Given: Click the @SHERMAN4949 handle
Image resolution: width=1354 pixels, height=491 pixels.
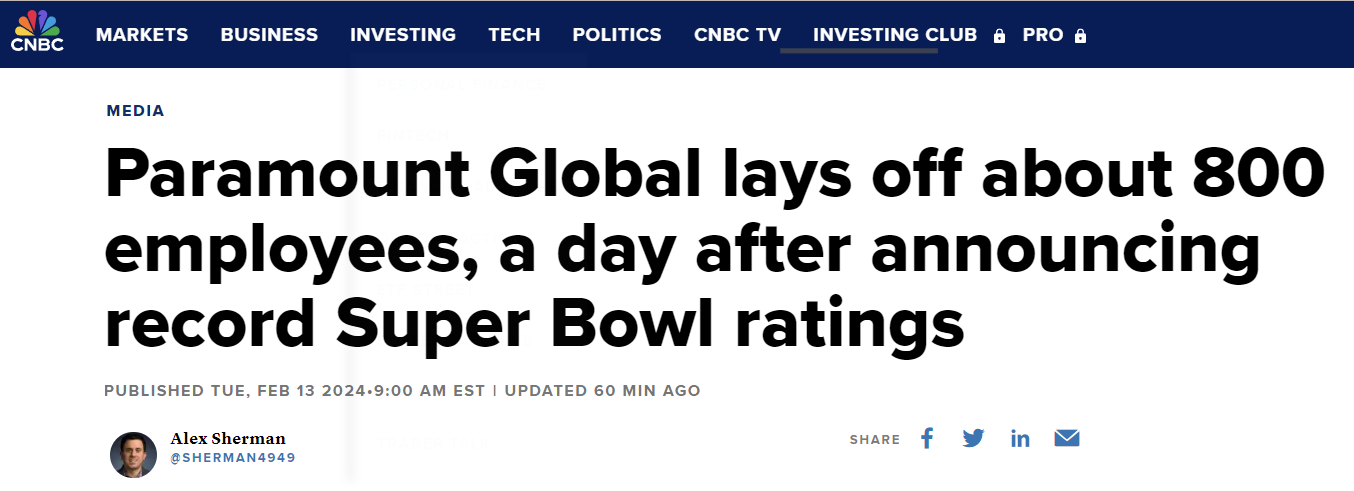Looking at the screenshot, I should point(233,458).
